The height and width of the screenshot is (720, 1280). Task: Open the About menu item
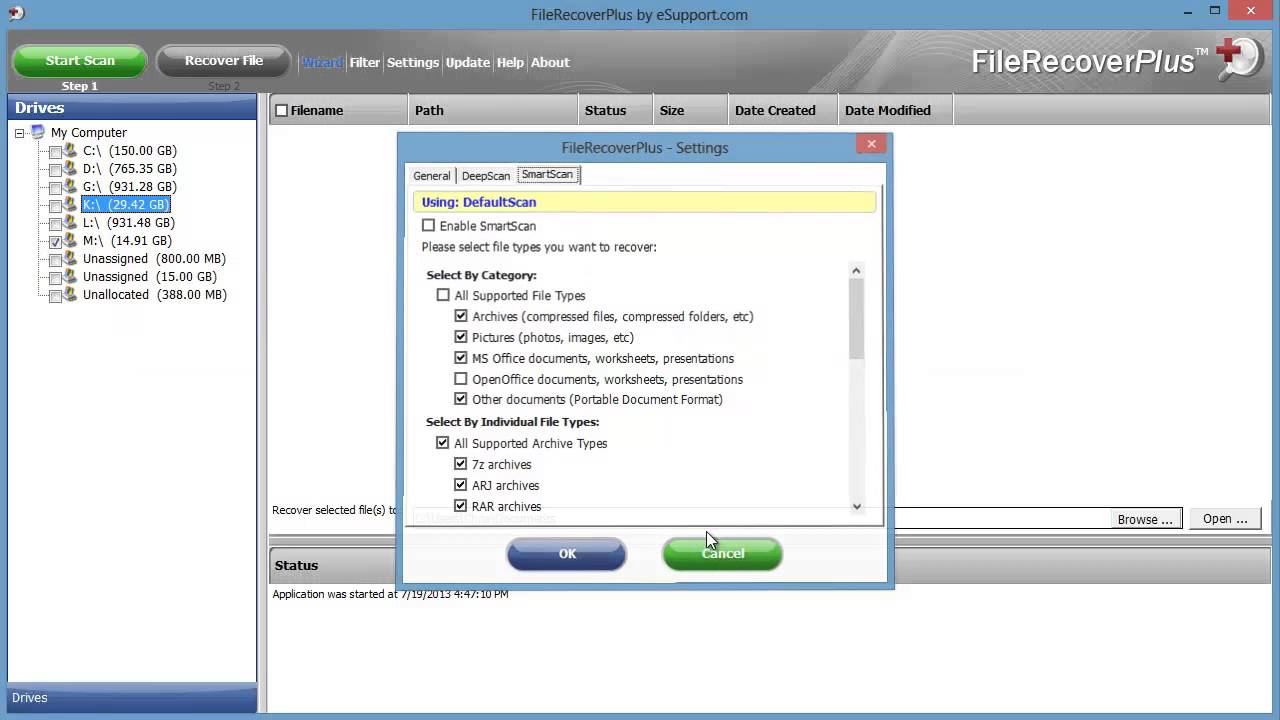[550, 62]
